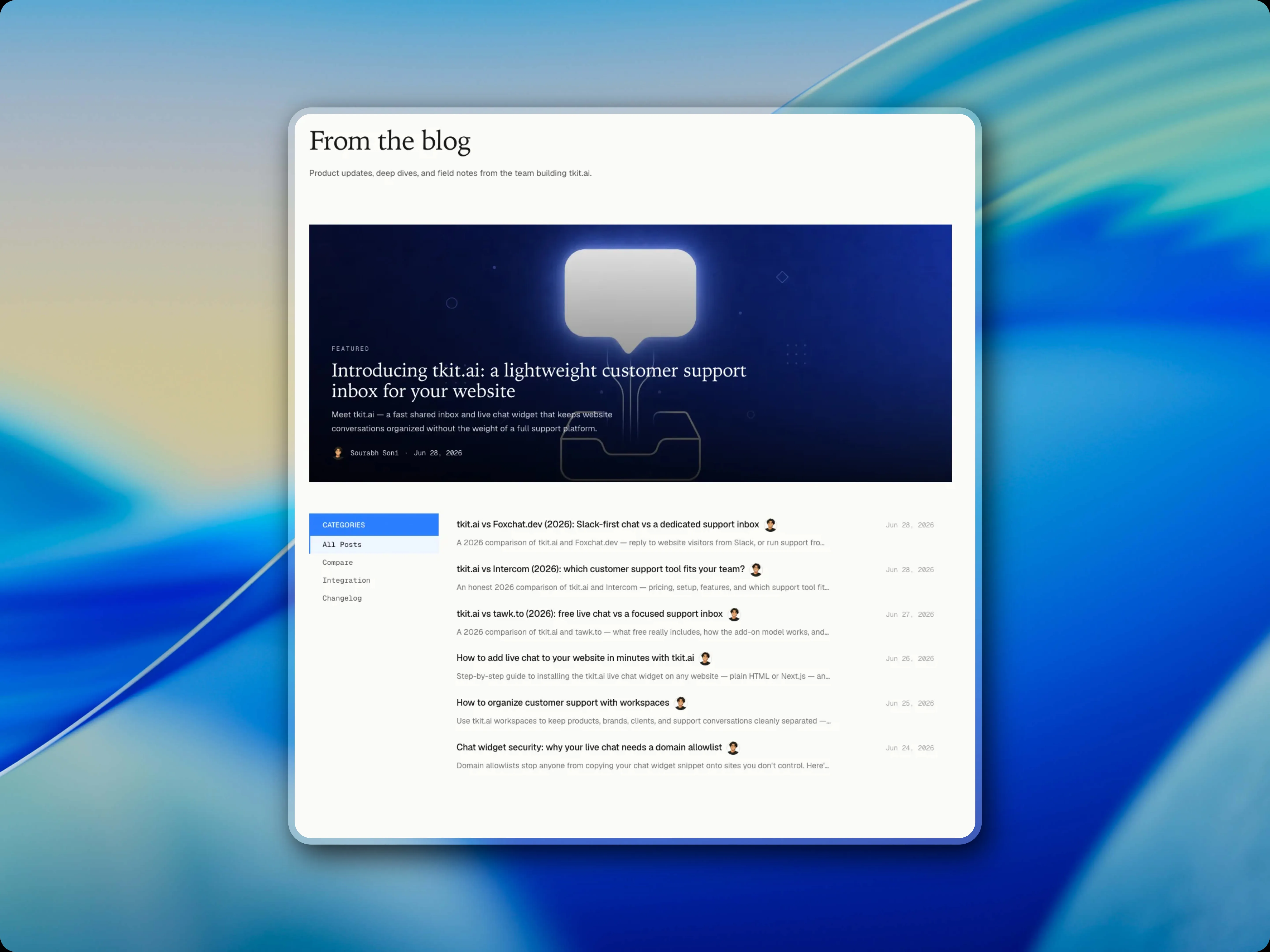This screenshot has height=952, width=1270.
Task: Open the Chat widget security post
Action: (589, 748)
